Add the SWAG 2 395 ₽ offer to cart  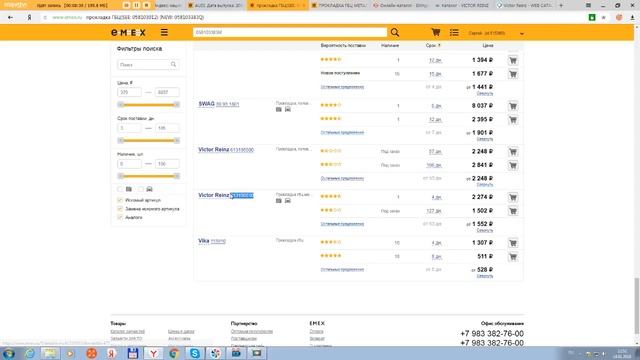pos(513,120)
